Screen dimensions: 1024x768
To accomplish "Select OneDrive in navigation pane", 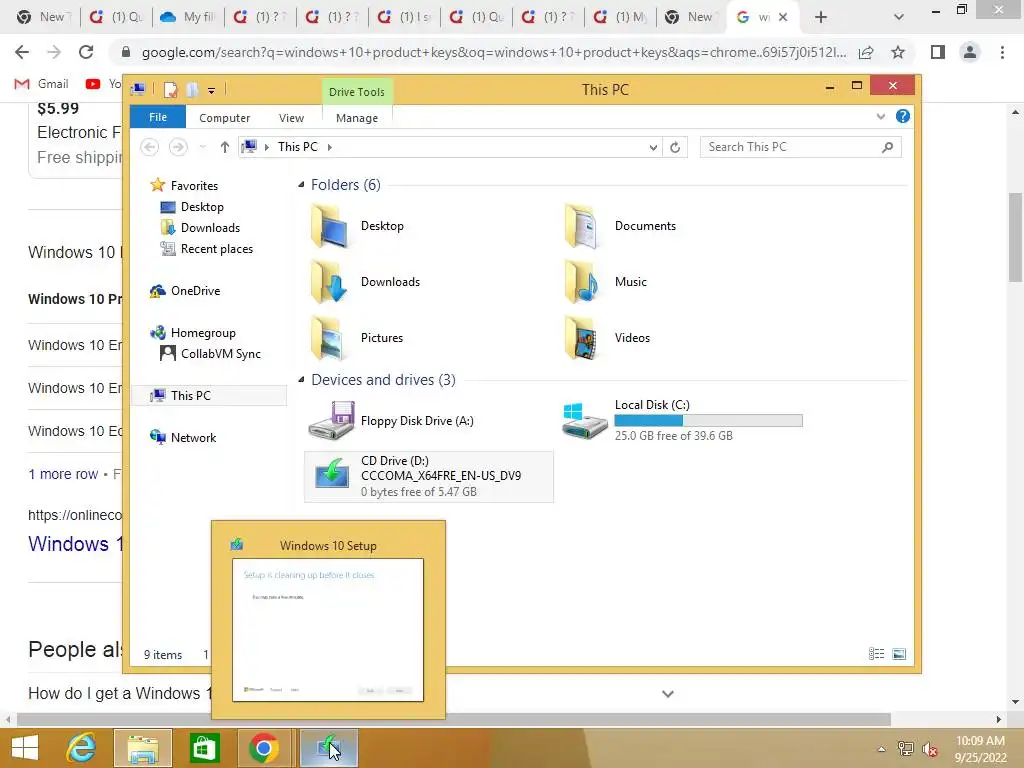I will [185, 291].
